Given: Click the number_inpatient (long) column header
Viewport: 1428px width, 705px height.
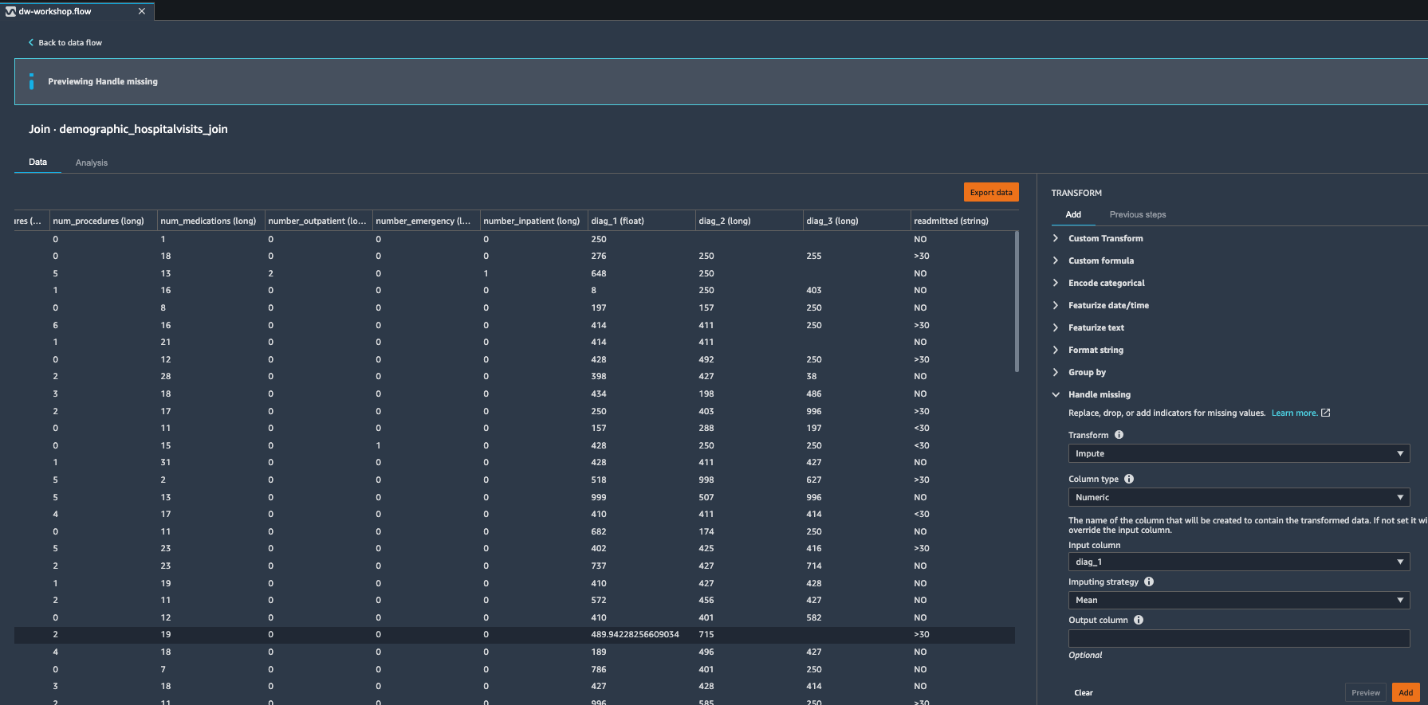Looking at the screenshot, I should click(x=533, y=221).
